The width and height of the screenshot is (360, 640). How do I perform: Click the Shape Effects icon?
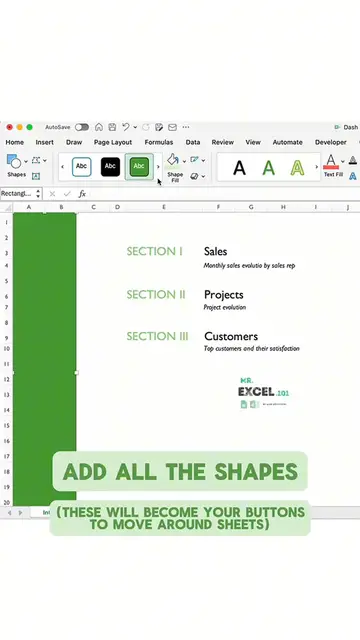[195, 176]
